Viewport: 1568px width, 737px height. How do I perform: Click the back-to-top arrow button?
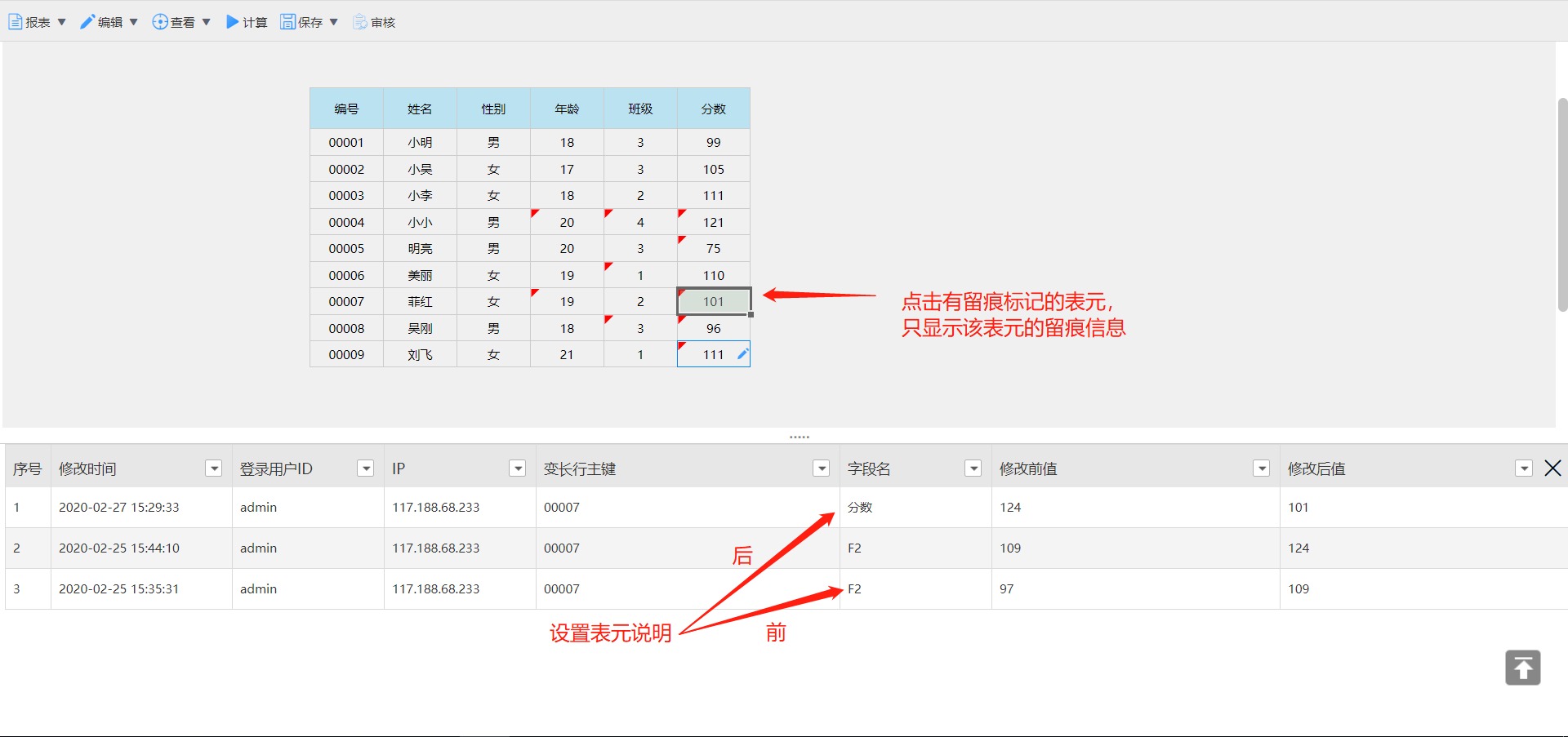pos(1522,668)
